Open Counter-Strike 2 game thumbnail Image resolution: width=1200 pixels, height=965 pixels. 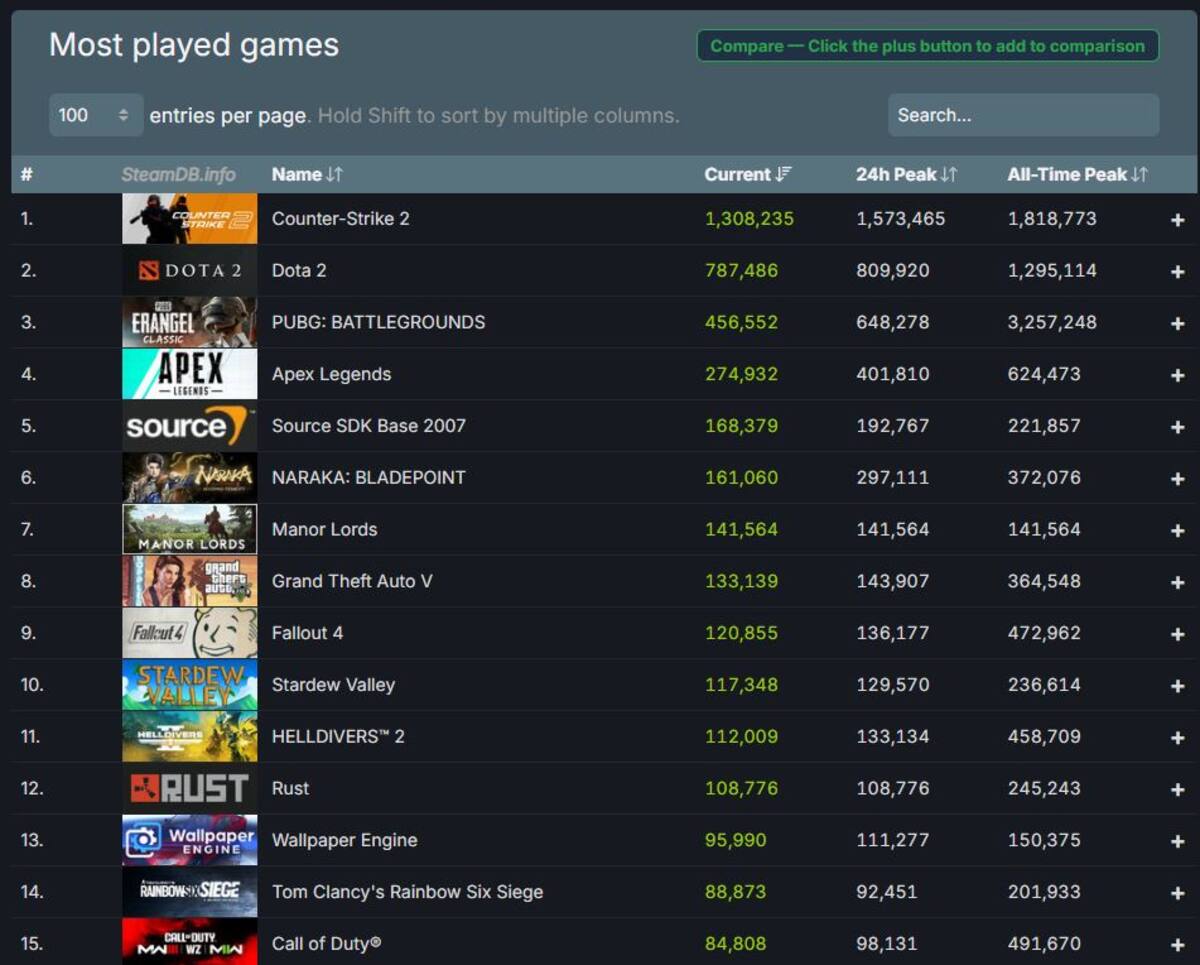[x=190, y=219]
